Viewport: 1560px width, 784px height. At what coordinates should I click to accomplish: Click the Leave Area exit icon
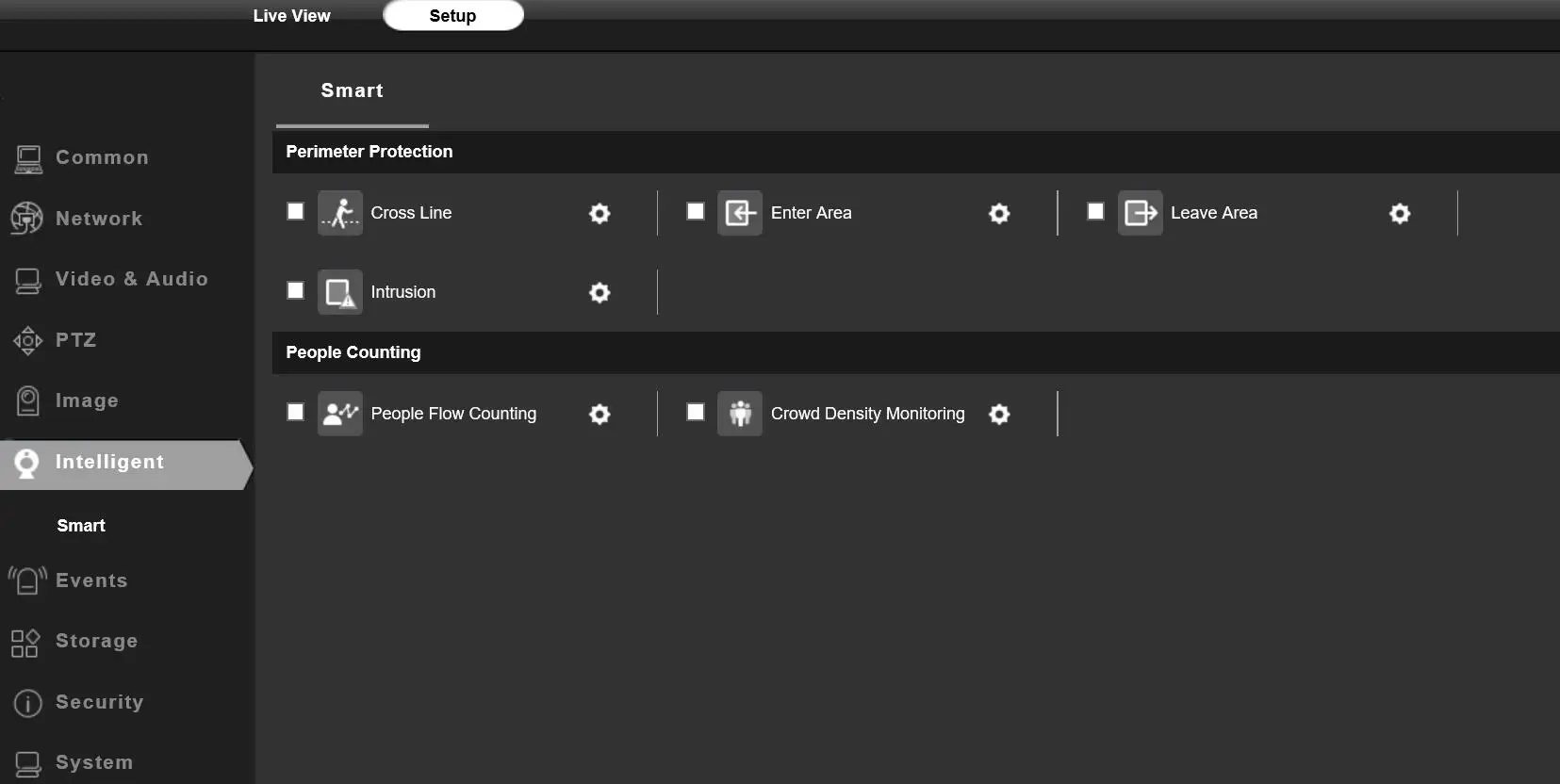(1141, 213)
